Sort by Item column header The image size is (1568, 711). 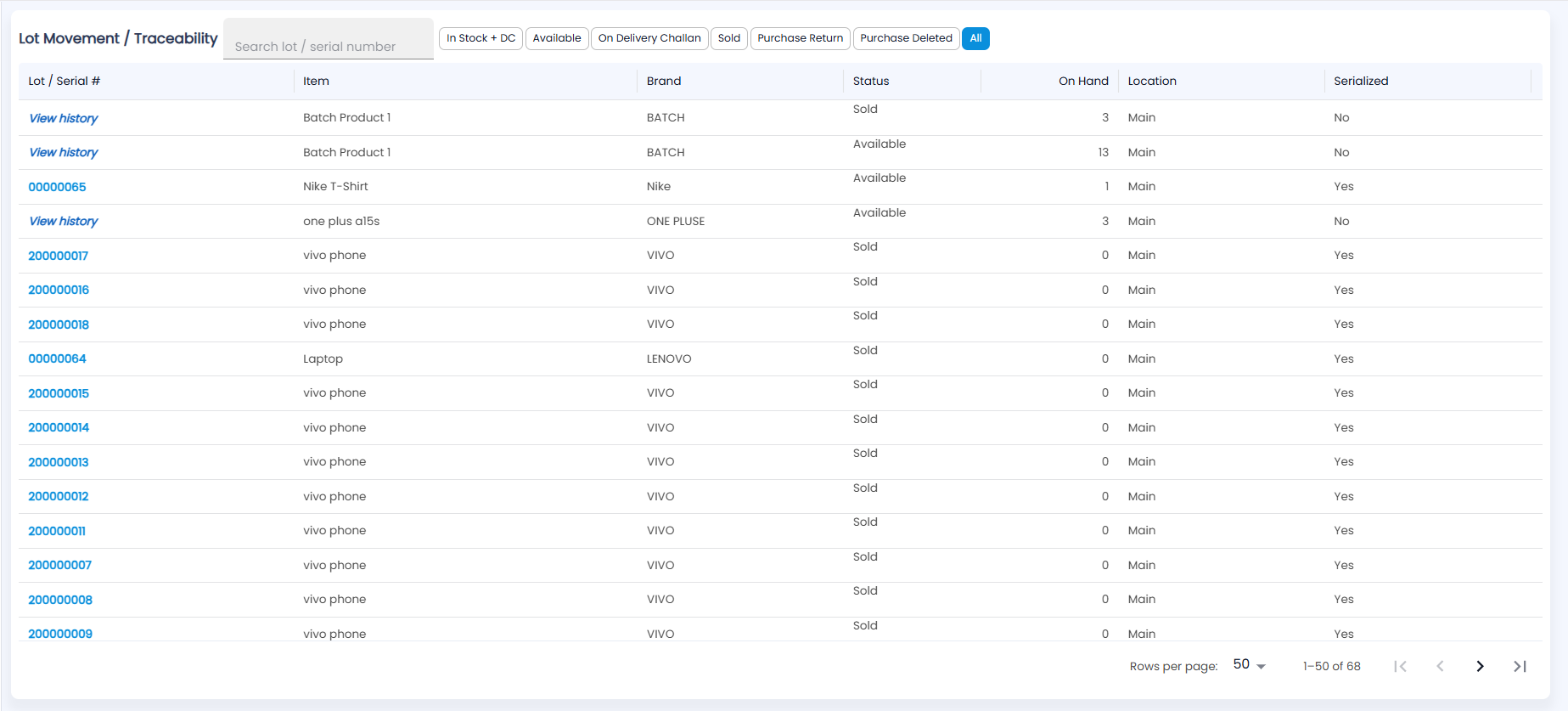pos(316,81)
